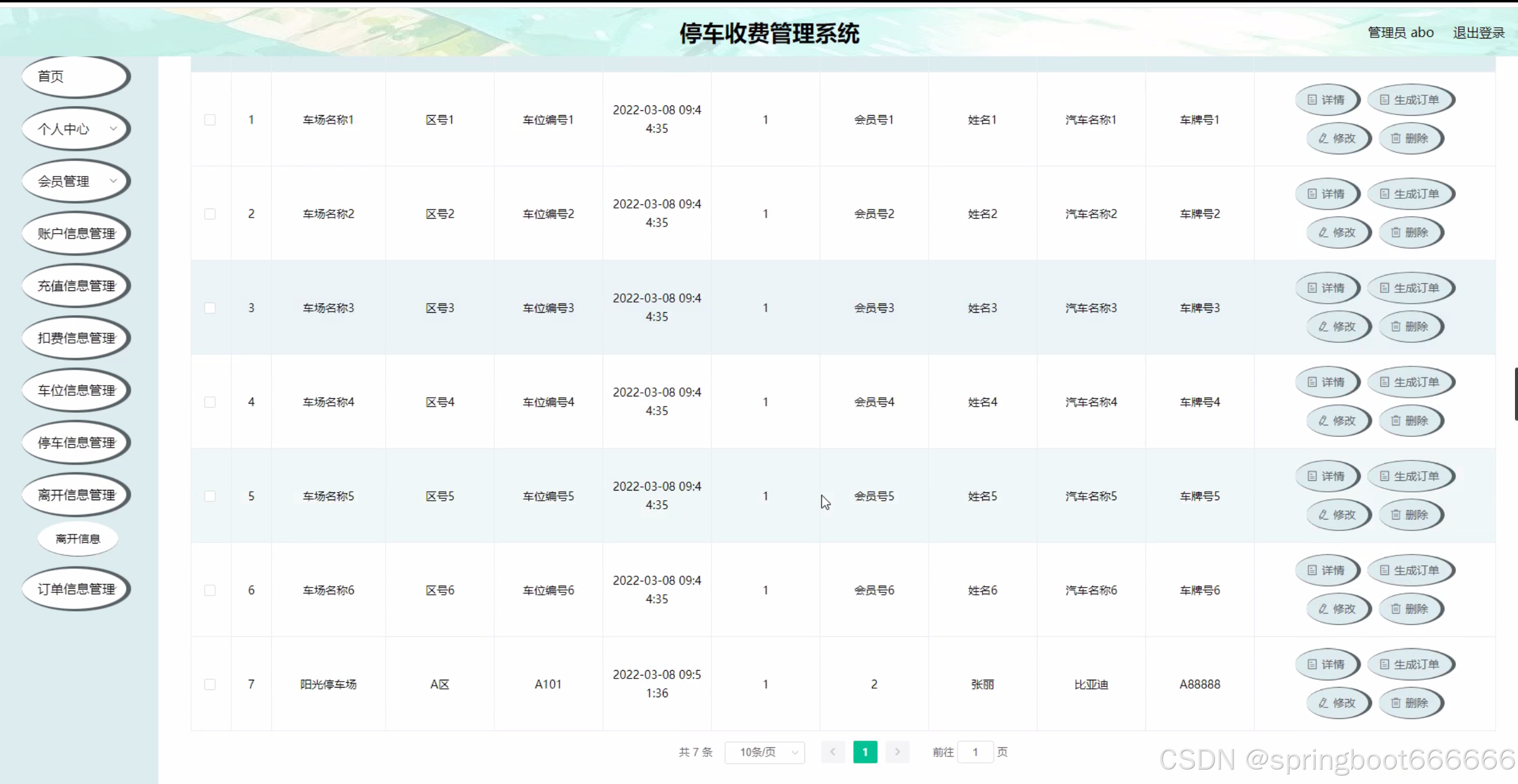Screen dimensions: 1518x784
Task: Edit the row 6 record via 修改
Action: tap(1338, 609)
